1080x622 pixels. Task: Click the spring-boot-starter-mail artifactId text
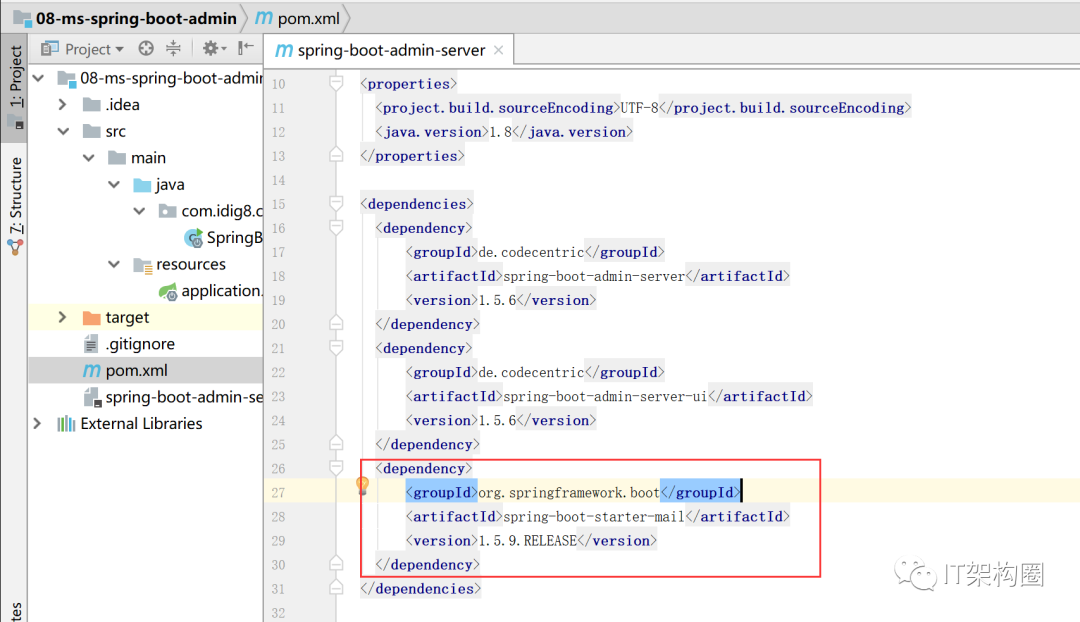[x=594, y=517]
